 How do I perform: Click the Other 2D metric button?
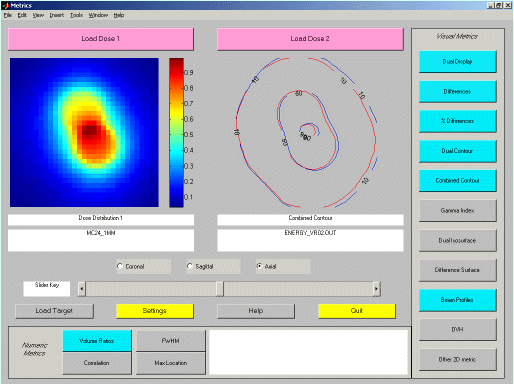[457, 359]
